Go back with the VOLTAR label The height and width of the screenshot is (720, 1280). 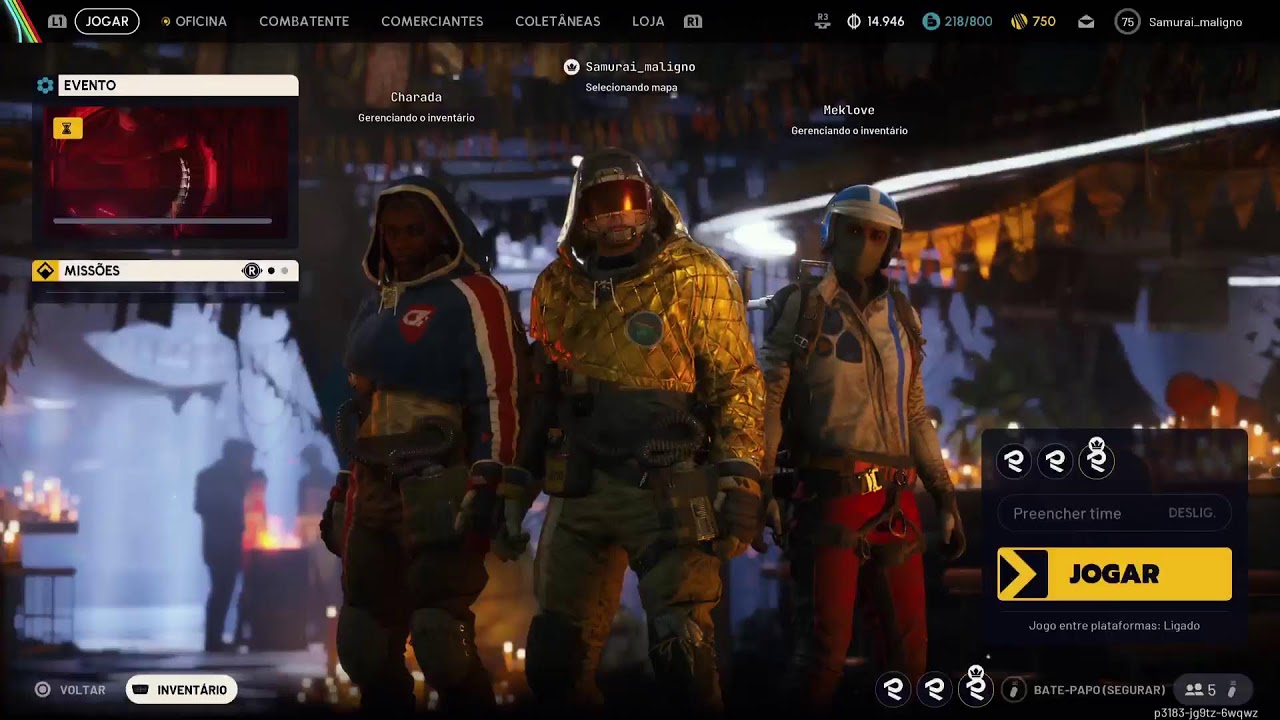pos(82,690)
